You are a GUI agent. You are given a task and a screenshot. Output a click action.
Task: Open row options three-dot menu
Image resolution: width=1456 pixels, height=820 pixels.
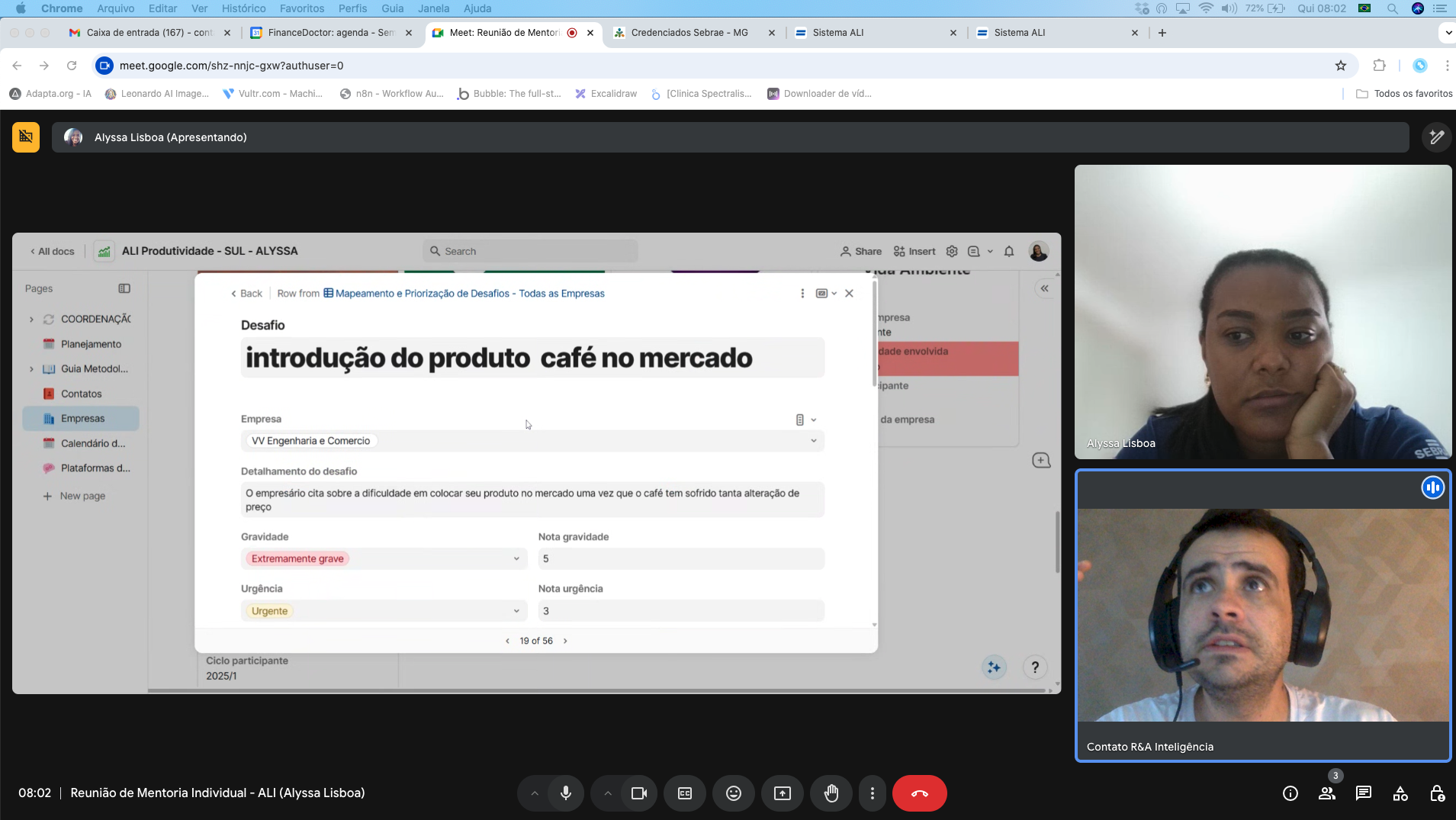(x=802, y=294)
